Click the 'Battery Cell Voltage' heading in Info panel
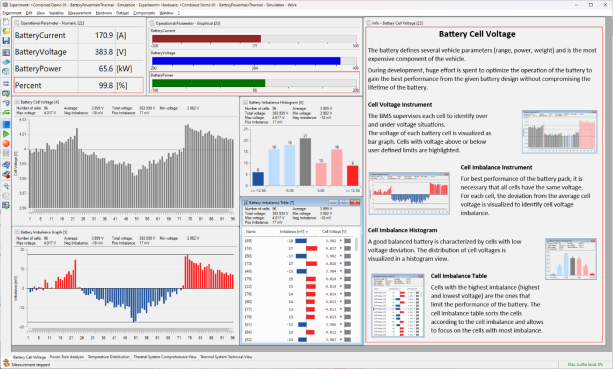 (x=477, y=34)
